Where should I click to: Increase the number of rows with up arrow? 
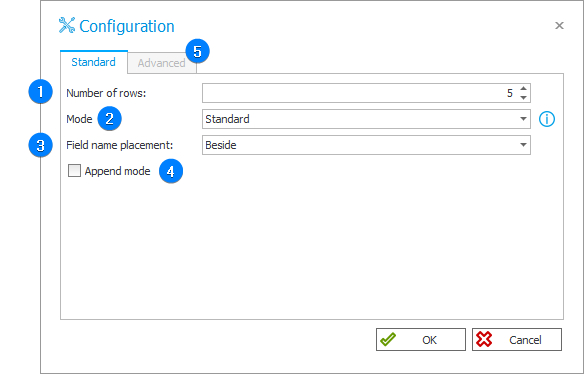[523, 89]
